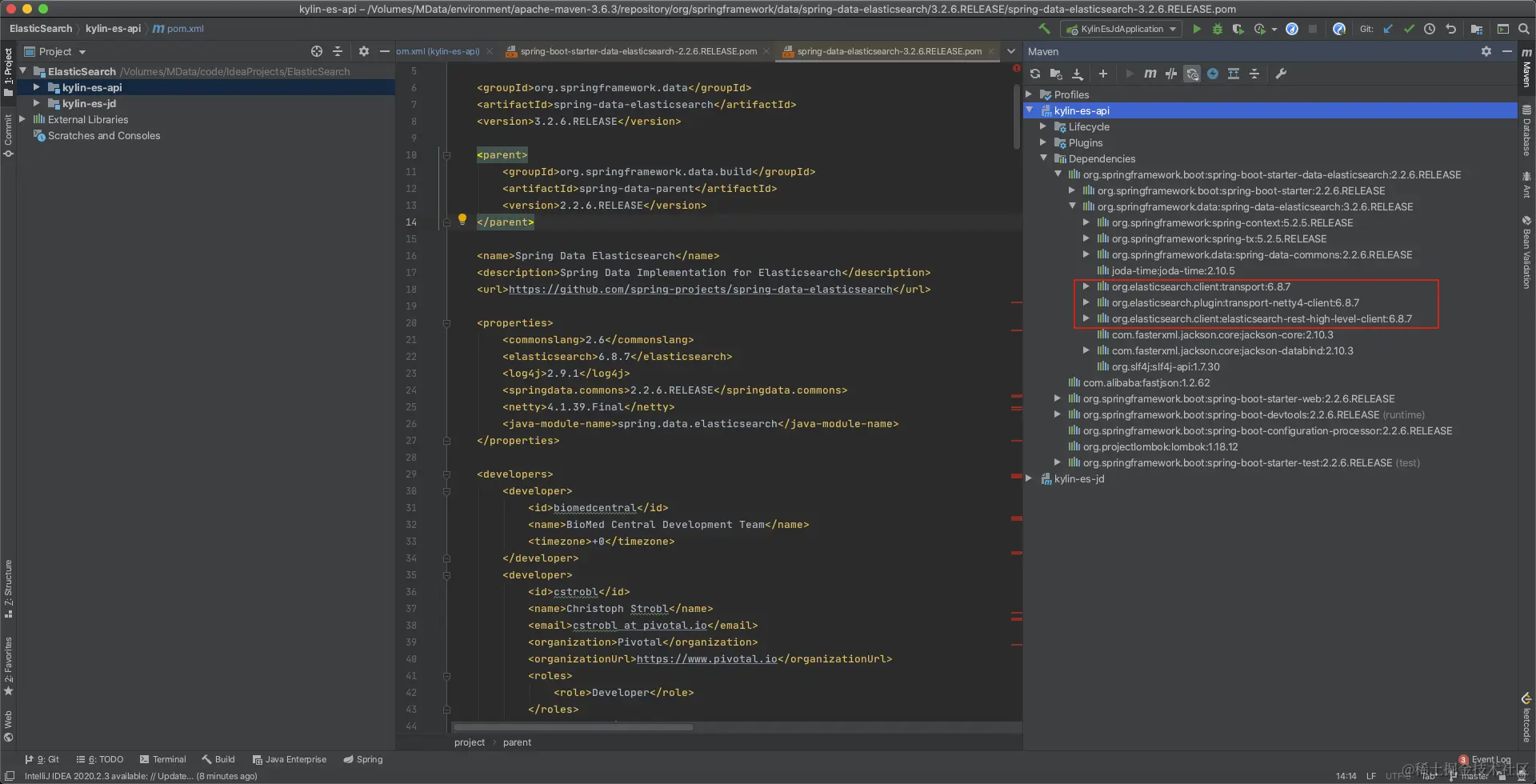Image resolution: width=1536 pixels, height=784 pixels.
Task: Toggle show dependencies popup button in Maven
Action: coord(1234,74)
